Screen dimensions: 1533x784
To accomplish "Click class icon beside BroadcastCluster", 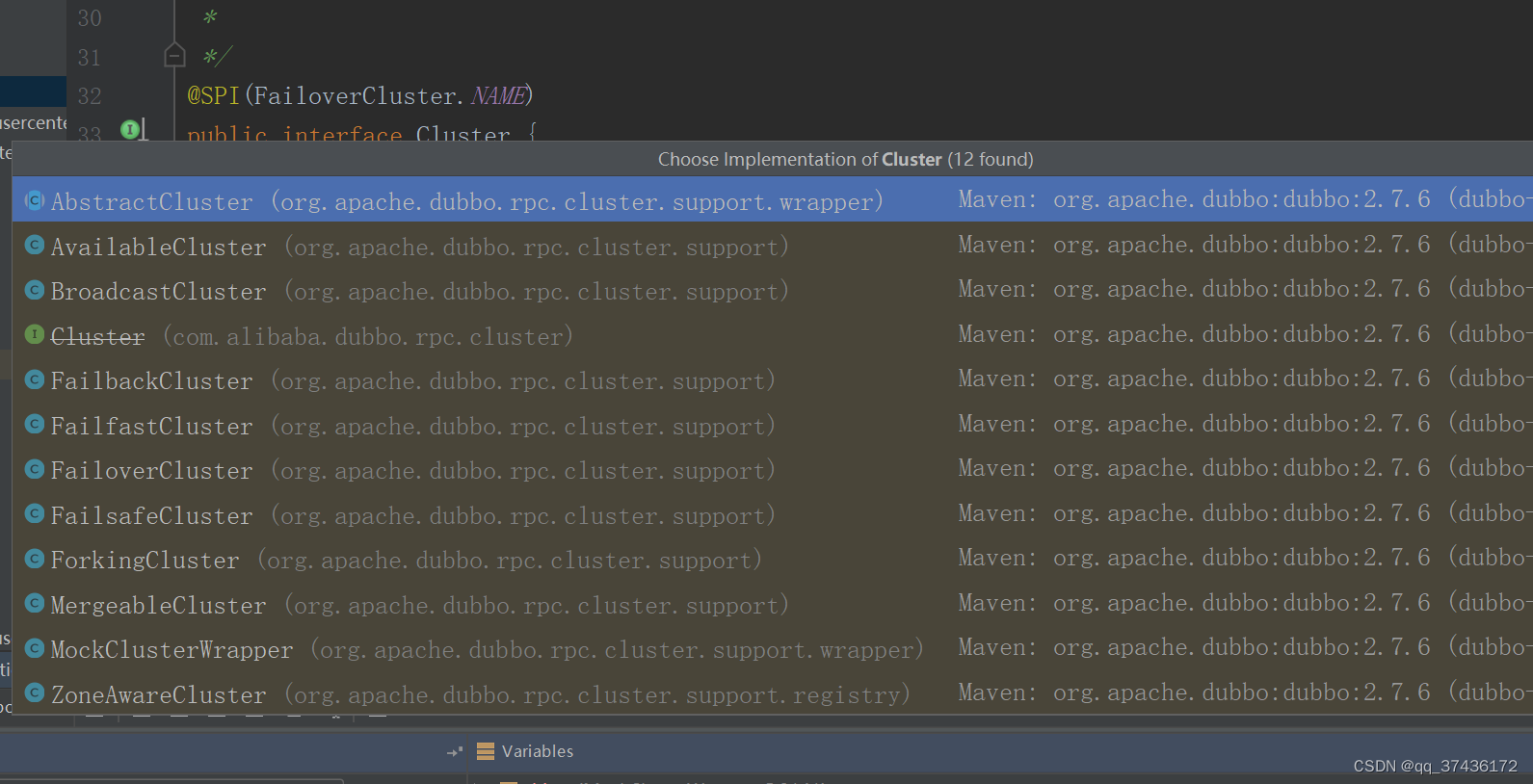I will point(35,290).
